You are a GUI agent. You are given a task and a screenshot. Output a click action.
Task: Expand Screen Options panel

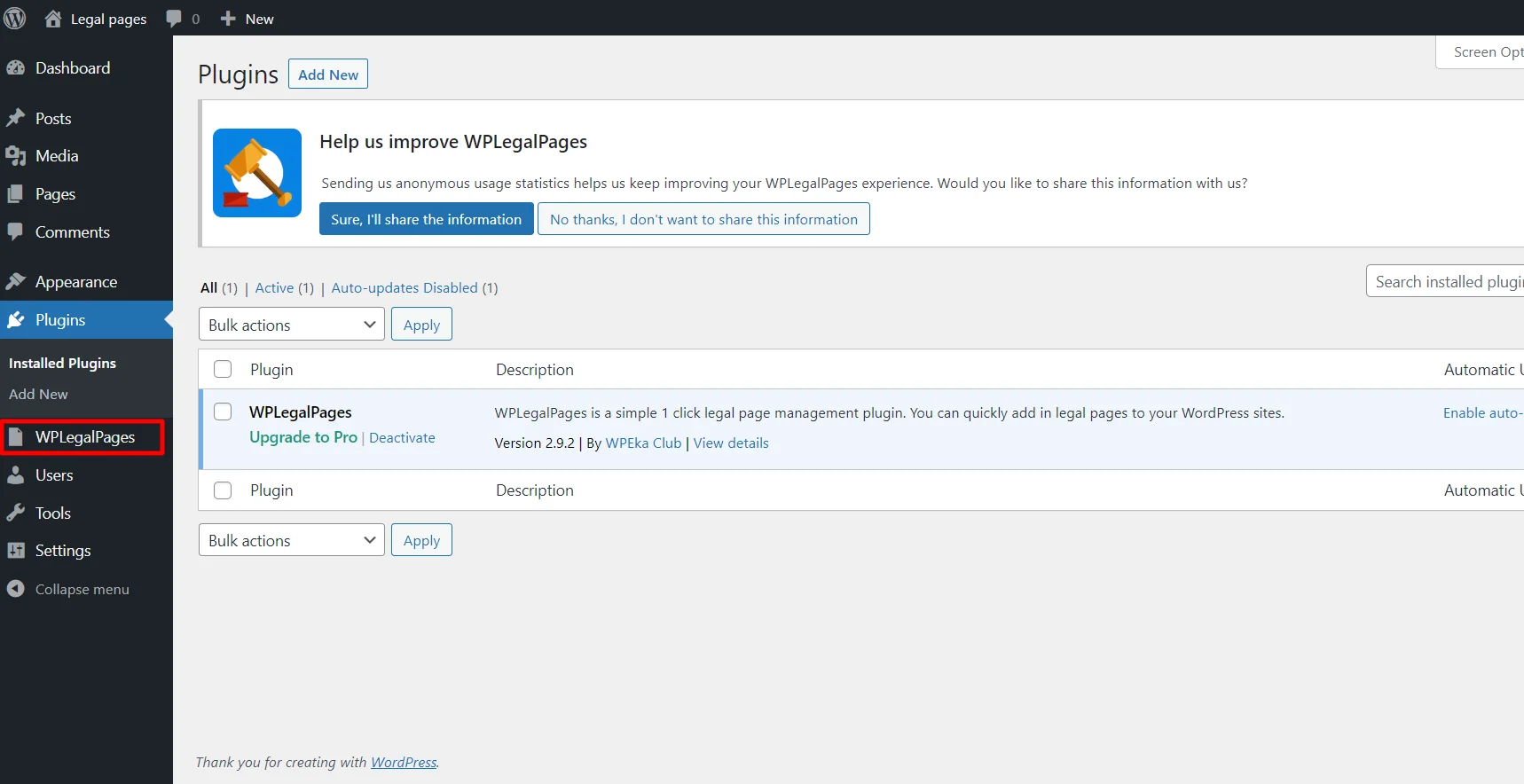pyautogui.click(x=1481, y=52)
